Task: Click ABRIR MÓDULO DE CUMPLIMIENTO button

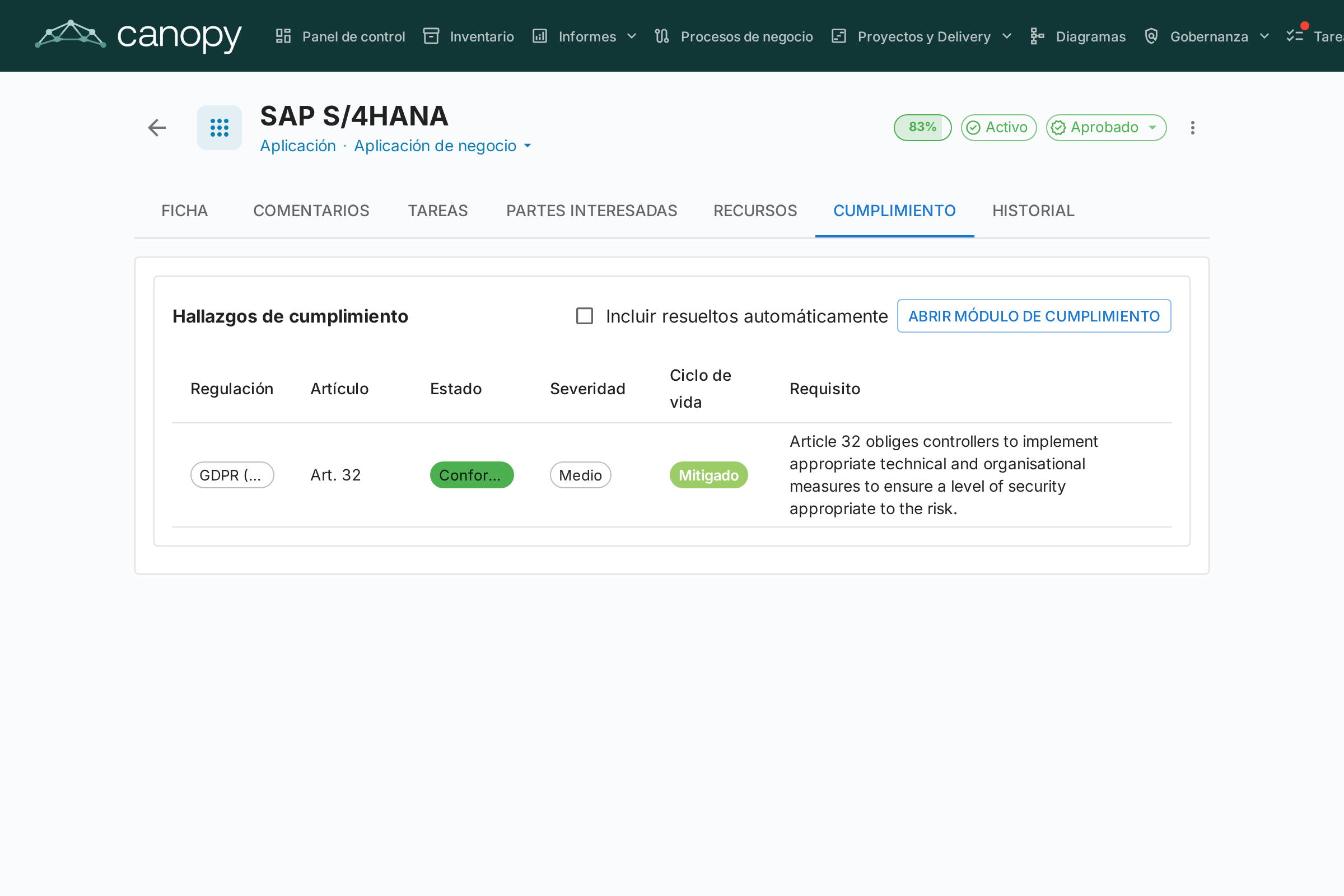Action: [x=1034, y=316]
